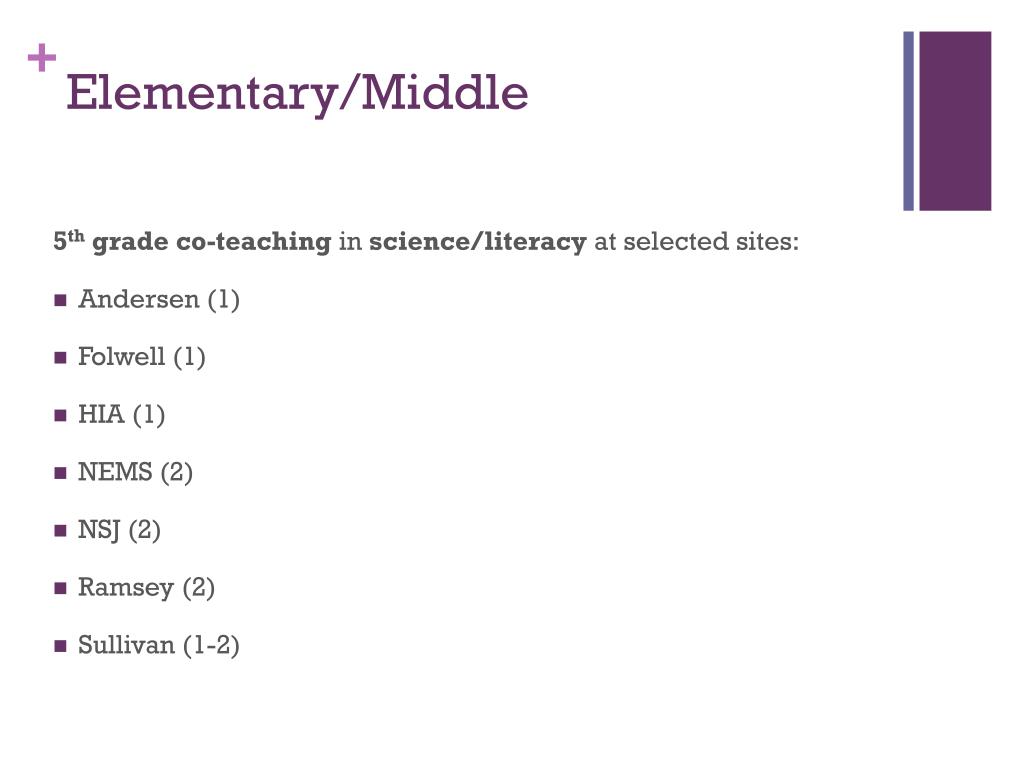Click the bold '5th grade co-teaching' text

pyautogui.click(x=192, y=241)
